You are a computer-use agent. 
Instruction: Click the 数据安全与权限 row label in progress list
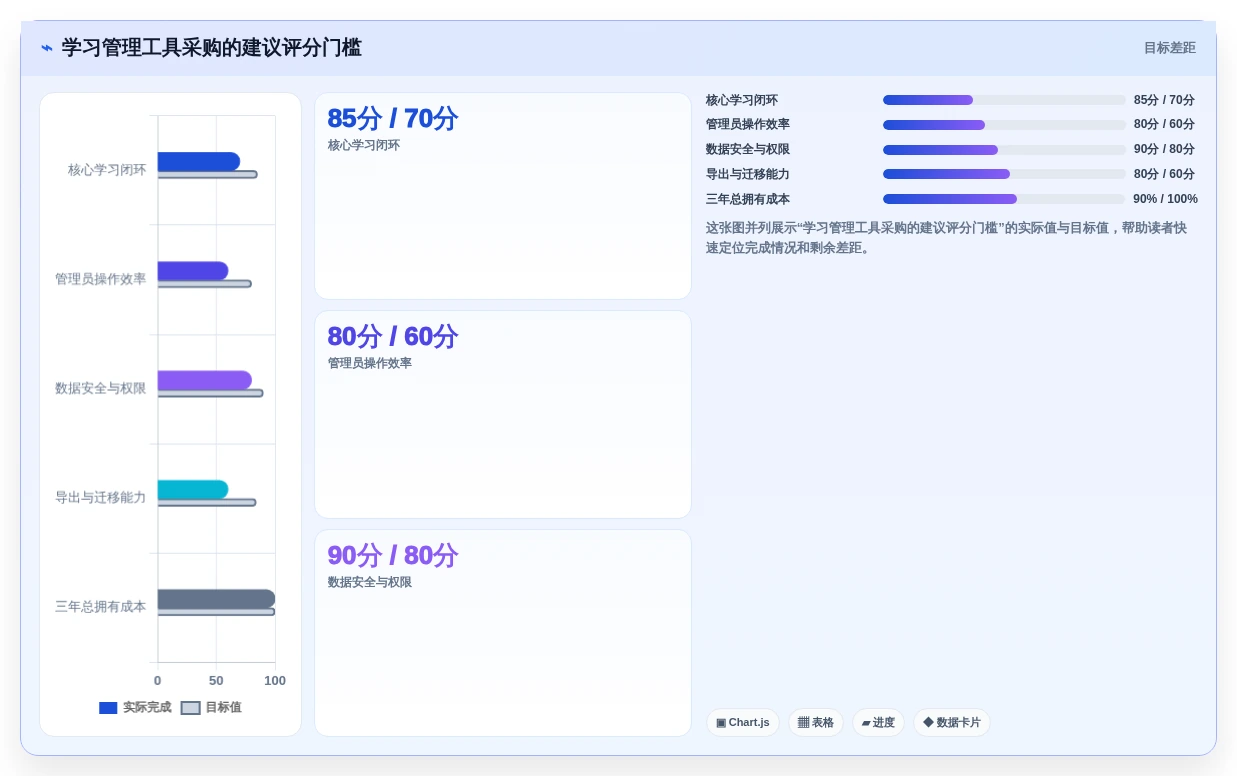[x=748, y=150]
